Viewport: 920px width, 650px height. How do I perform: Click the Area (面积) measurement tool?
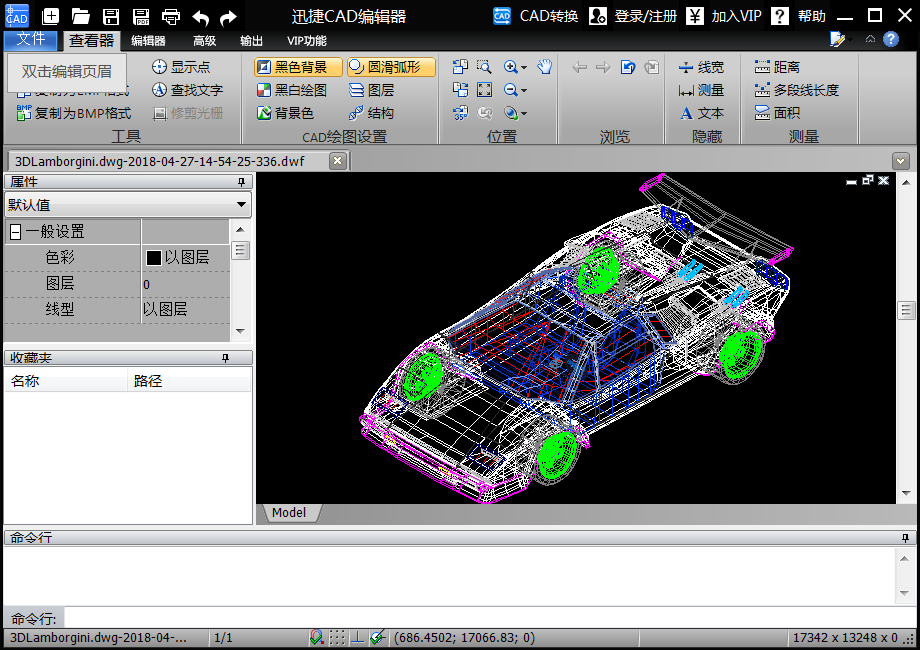click(777, 113)
